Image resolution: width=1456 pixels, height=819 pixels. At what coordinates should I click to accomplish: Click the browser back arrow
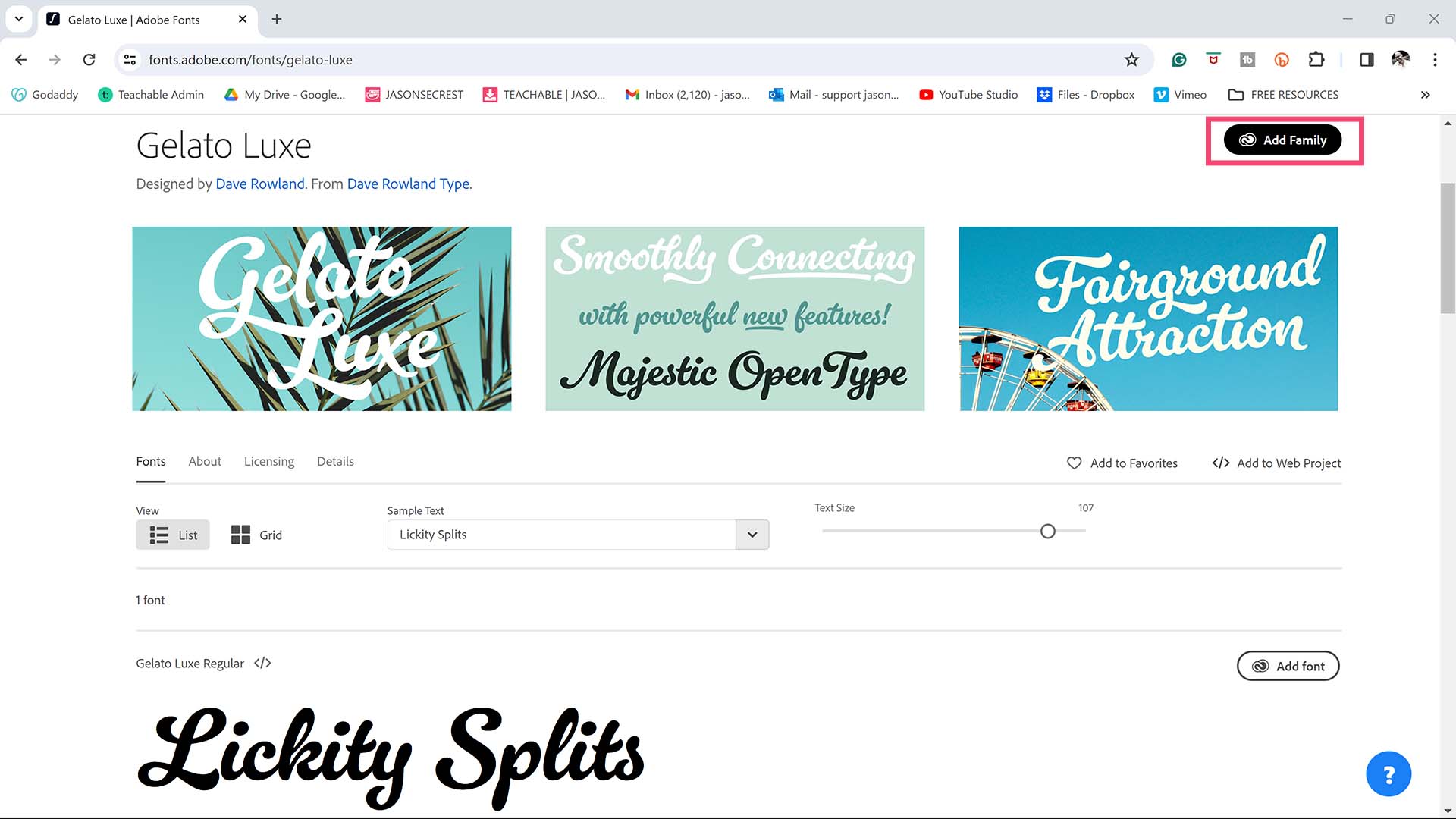pyautogui.click(x=21, y=60)
